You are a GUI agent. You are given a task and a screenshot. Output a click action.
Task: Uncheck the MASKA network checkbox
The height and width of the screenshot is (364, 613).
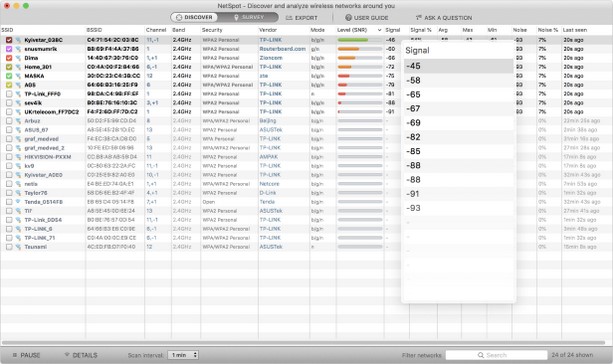[9, 76]
